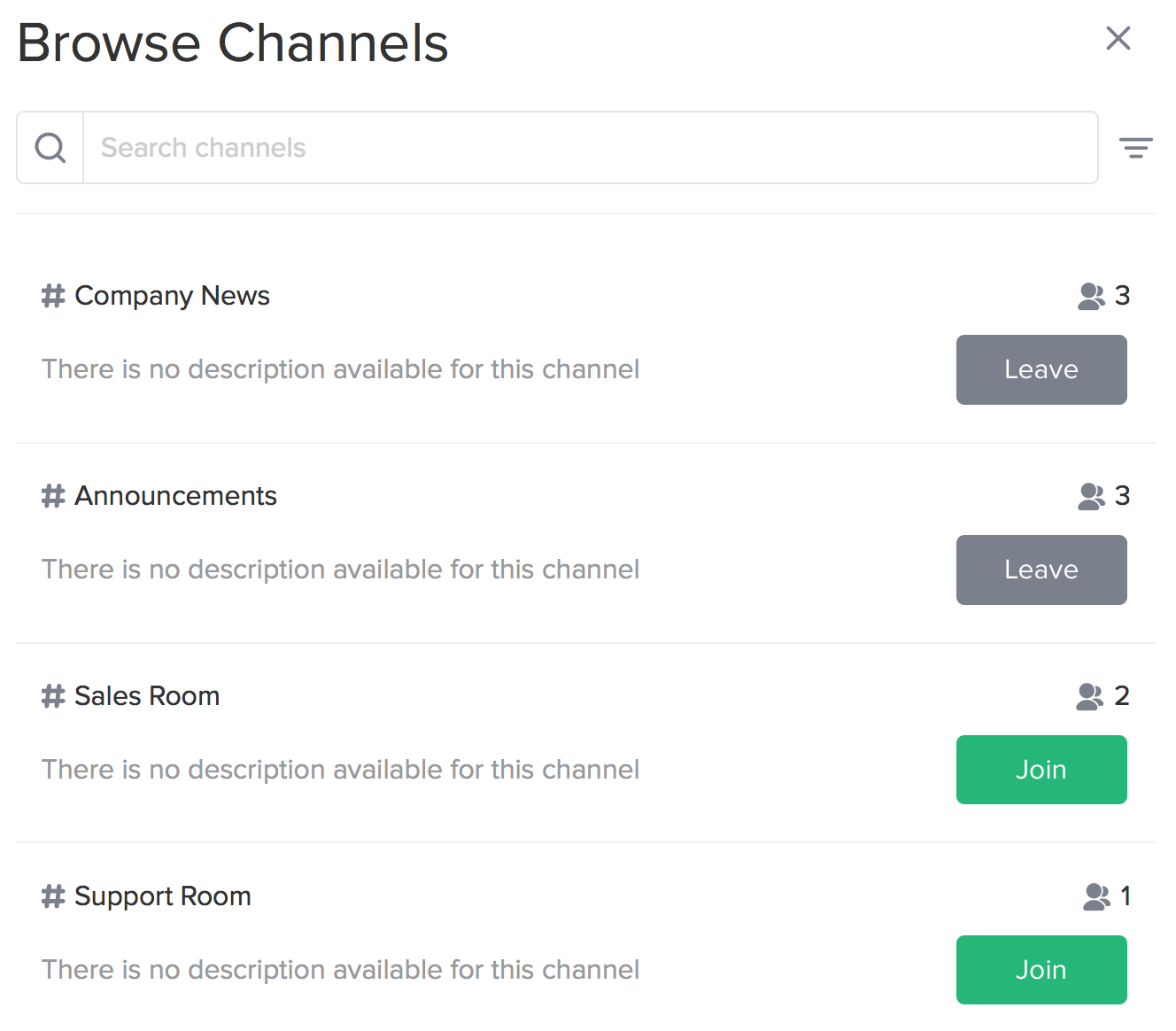Open the channel filter icon
Viewport: 1176px width, 1031px height.
coord(1136,147)
